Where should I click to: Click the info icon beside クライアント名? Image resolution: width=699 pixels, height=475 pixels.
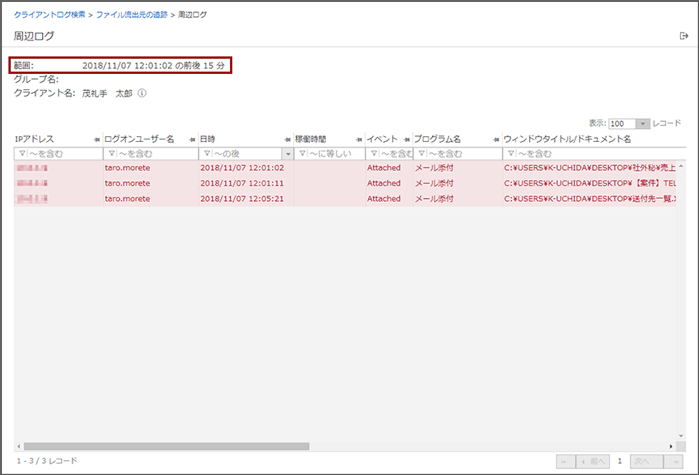click(x=142, y=93)
